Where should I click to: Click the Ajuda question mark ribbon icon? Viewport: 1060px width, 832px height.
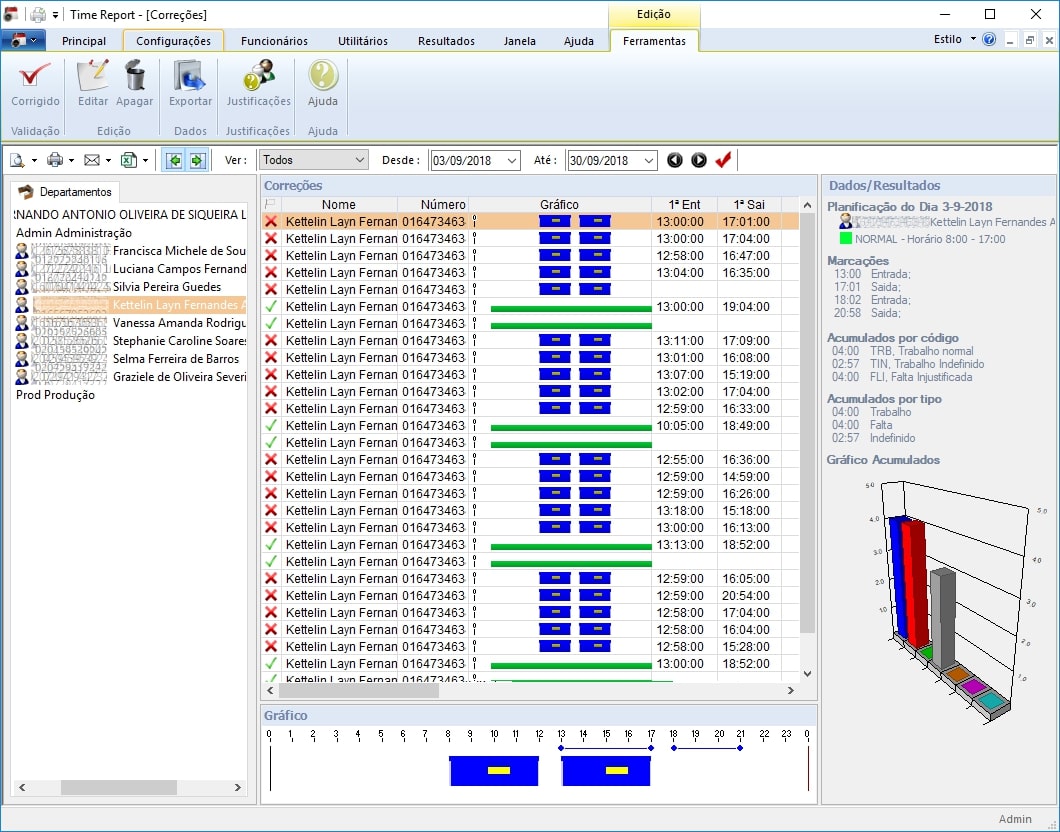[322, 77]
